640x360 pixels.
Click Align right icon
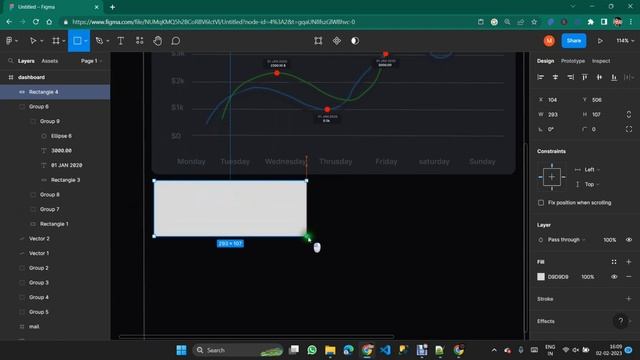tap(570, 77)
